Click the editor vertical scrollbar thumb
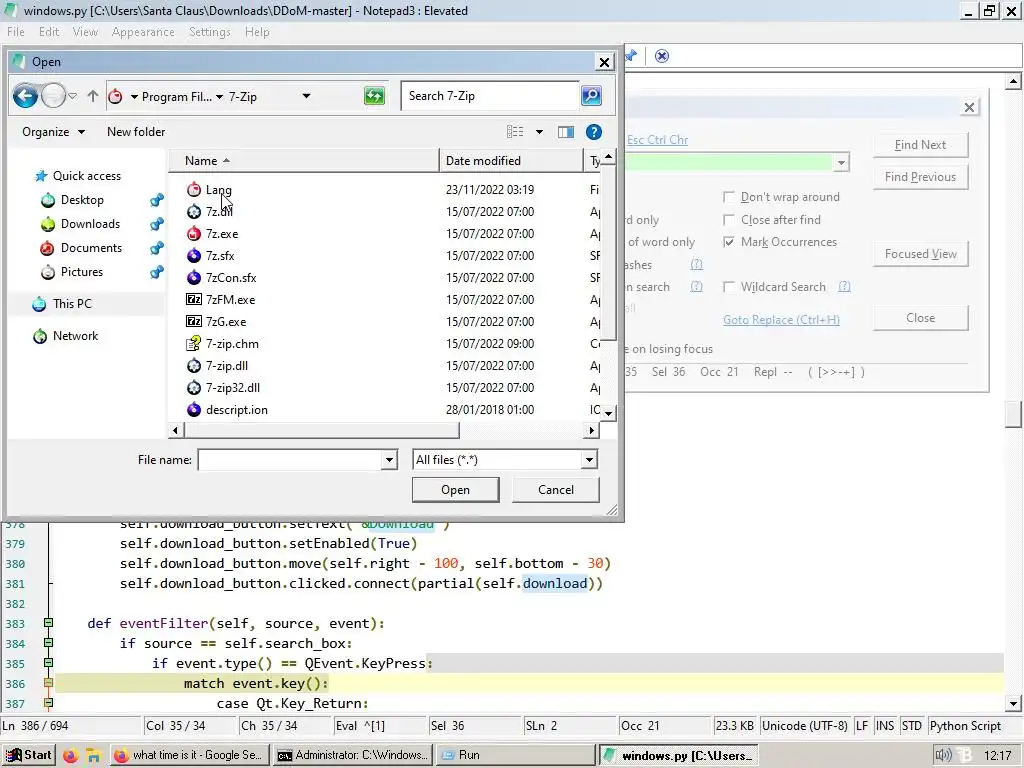The width and height of the screenshot is (1024, 768). tap(1013, 414)
